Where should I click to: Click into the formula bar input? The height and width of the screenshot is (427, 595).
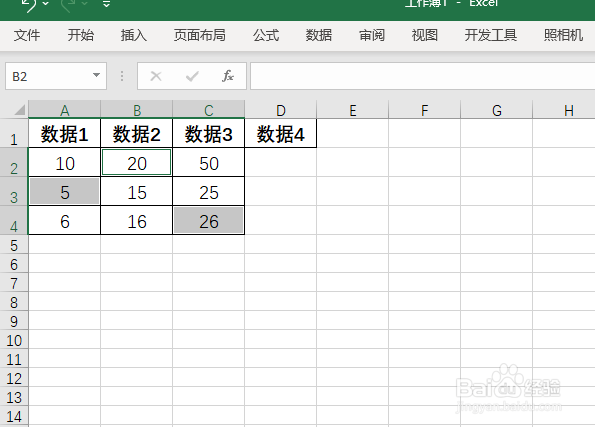pos(422,76)
